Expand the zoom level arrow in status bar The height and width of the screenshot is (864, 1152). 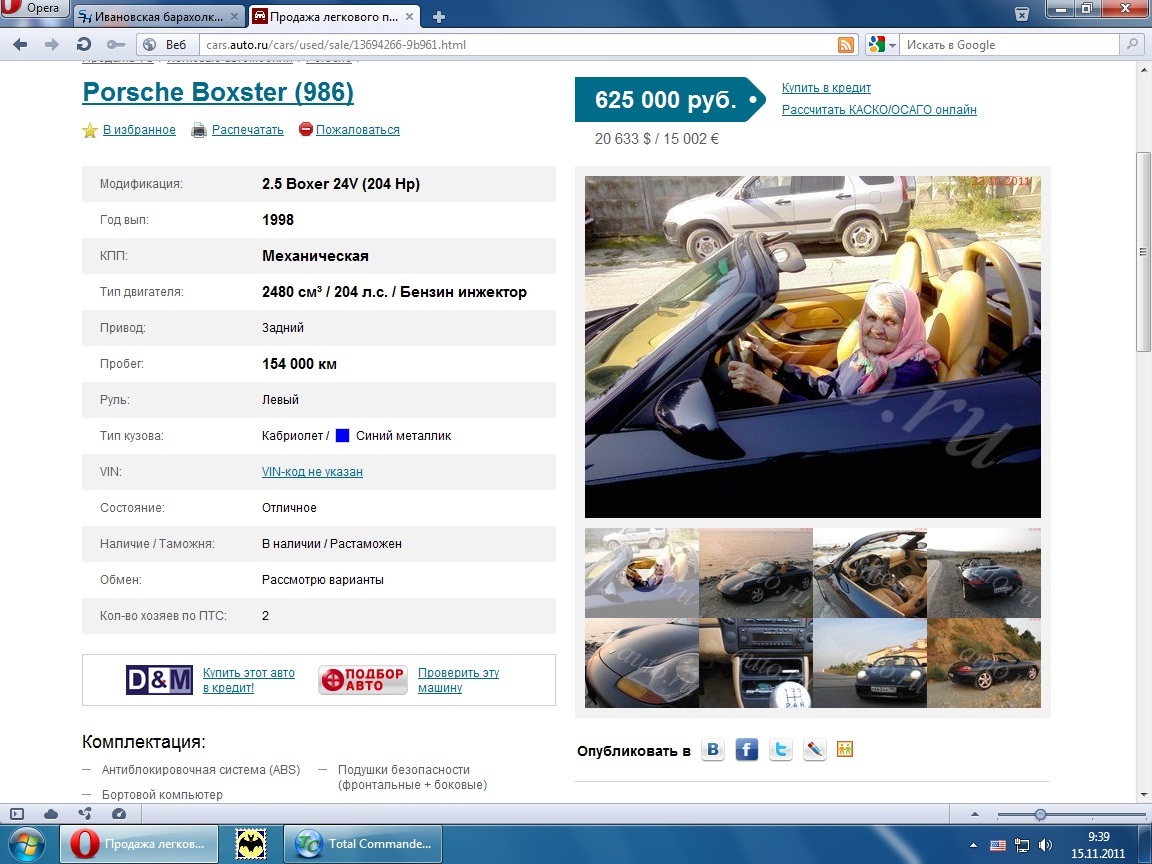[975, 814]
